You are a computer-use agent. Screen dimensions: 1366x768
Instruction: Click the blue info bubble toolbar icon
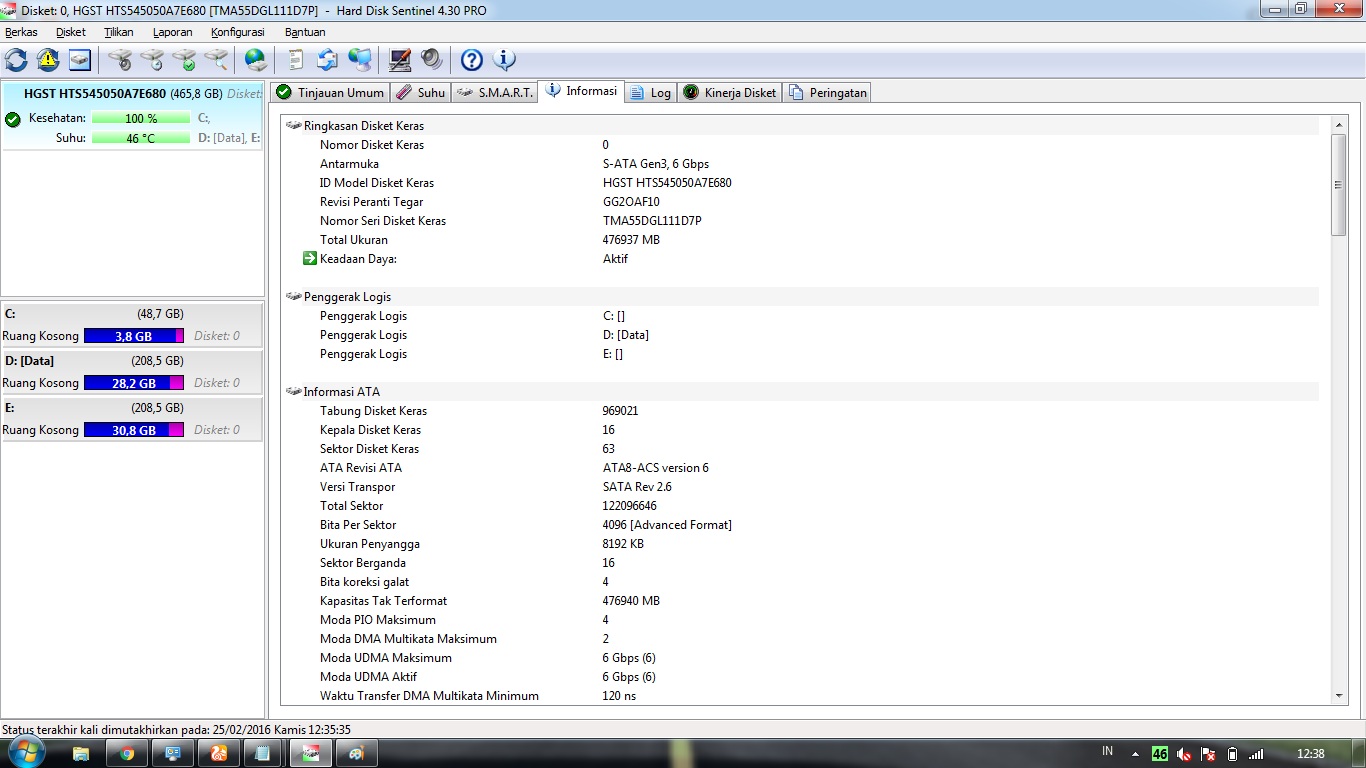tap(505, 60)
